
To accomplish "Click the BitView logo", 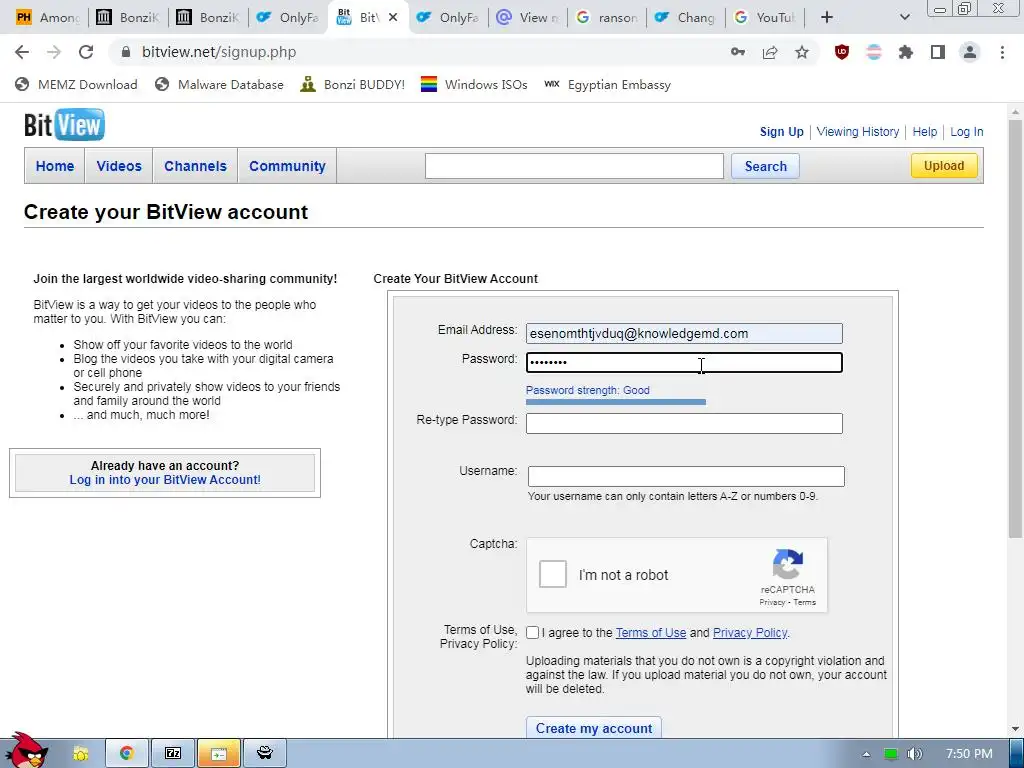I will pos(64,125).
